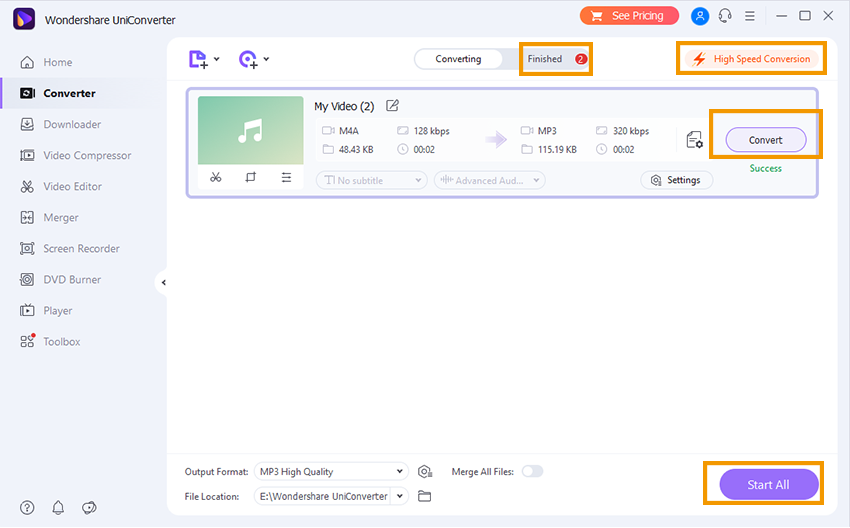Open the File Location folder icon

[x=425, y=496]
